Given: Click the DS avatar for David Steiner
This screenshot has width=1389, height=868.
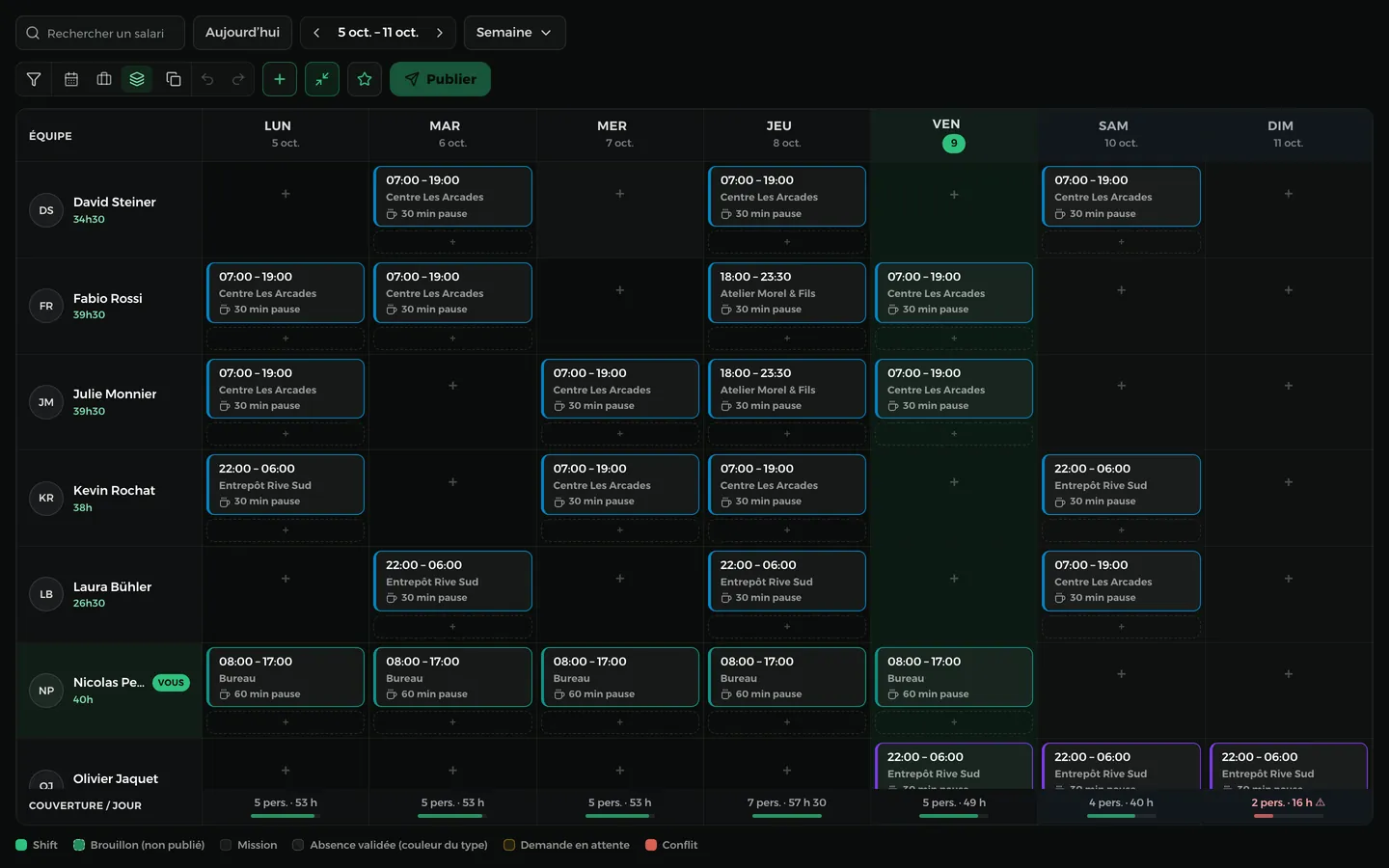Looking at the screenshot, I should pyautogui.click(x=46, y=210).
